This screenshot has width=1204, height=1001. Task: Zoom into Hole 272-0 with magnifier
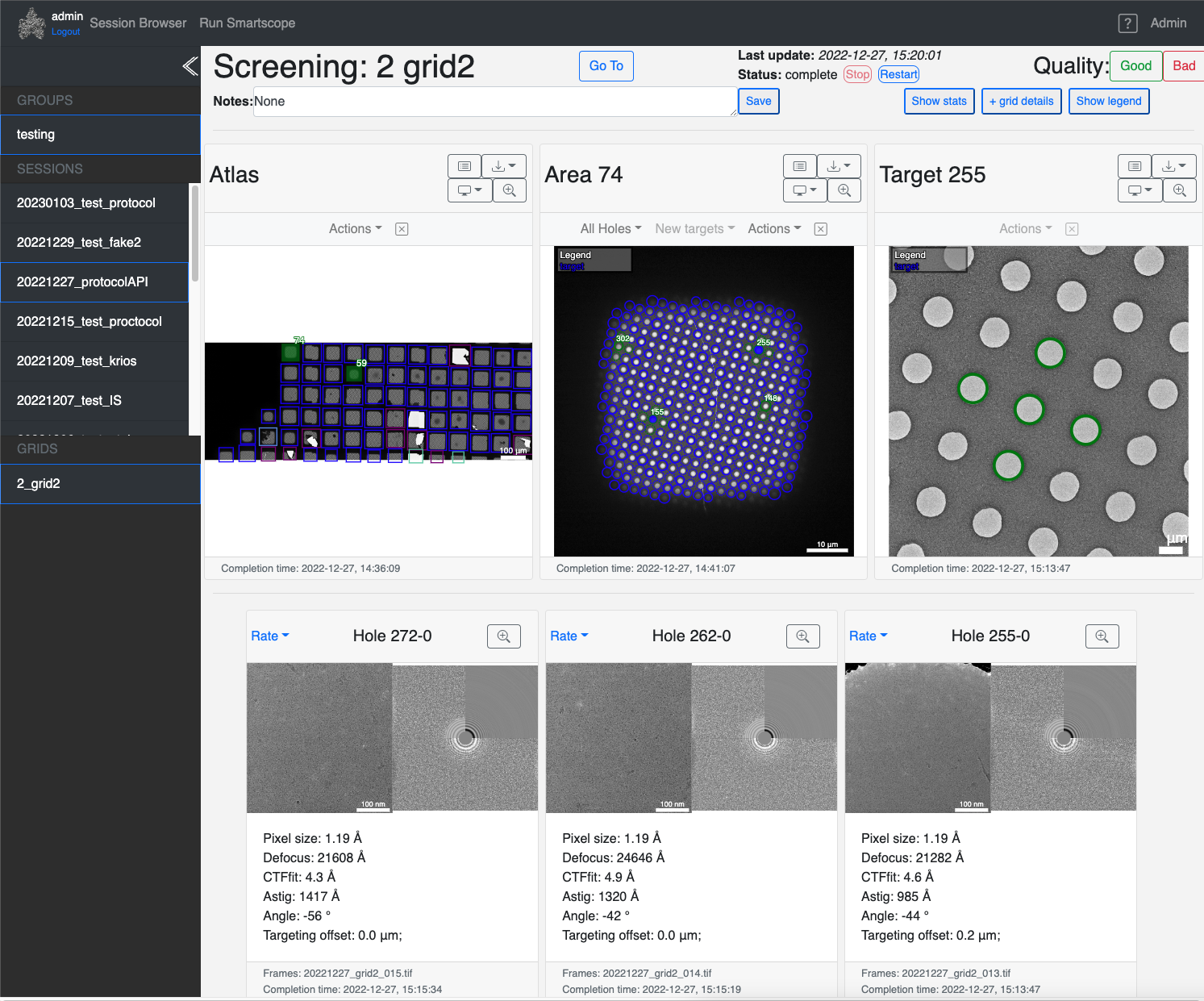pyautogui.click(x=504, y=636)
